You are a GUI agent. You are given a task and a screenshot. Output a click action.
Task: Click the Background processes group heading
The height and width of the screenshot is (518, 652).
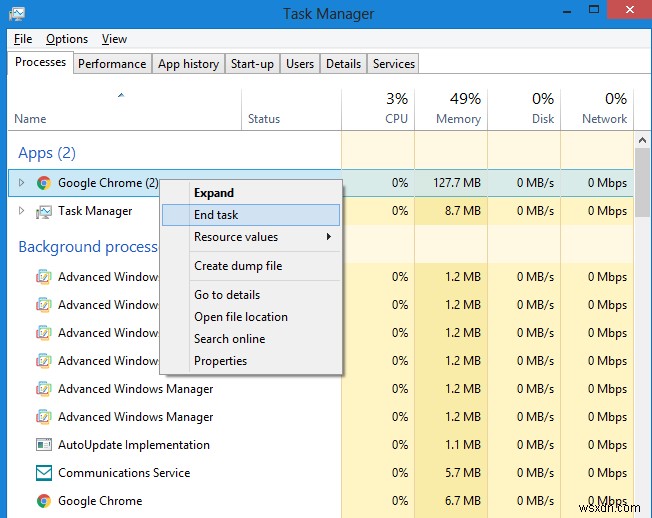point(88,247)
